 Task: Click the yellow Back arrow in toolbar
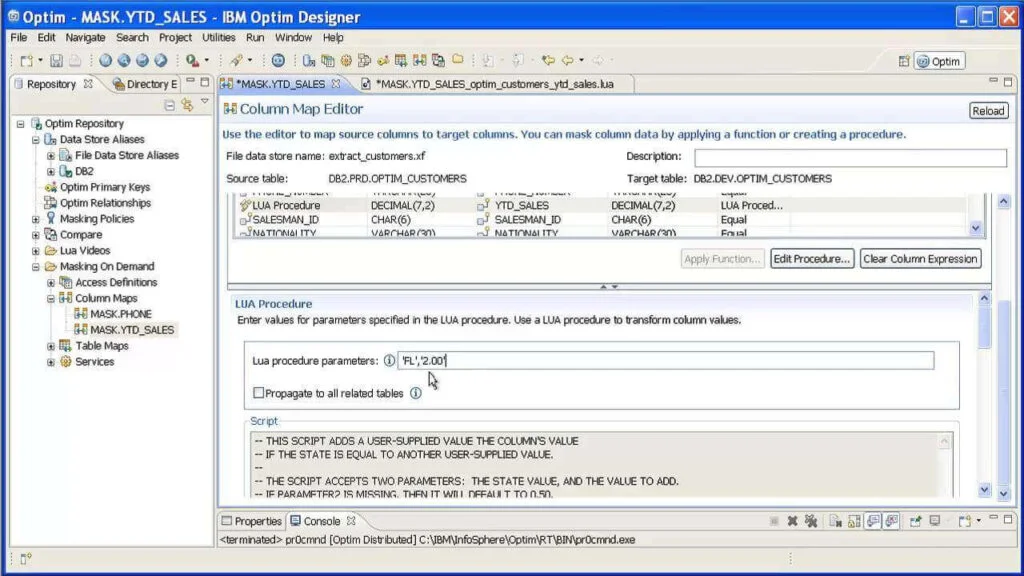tap(567, 61)
